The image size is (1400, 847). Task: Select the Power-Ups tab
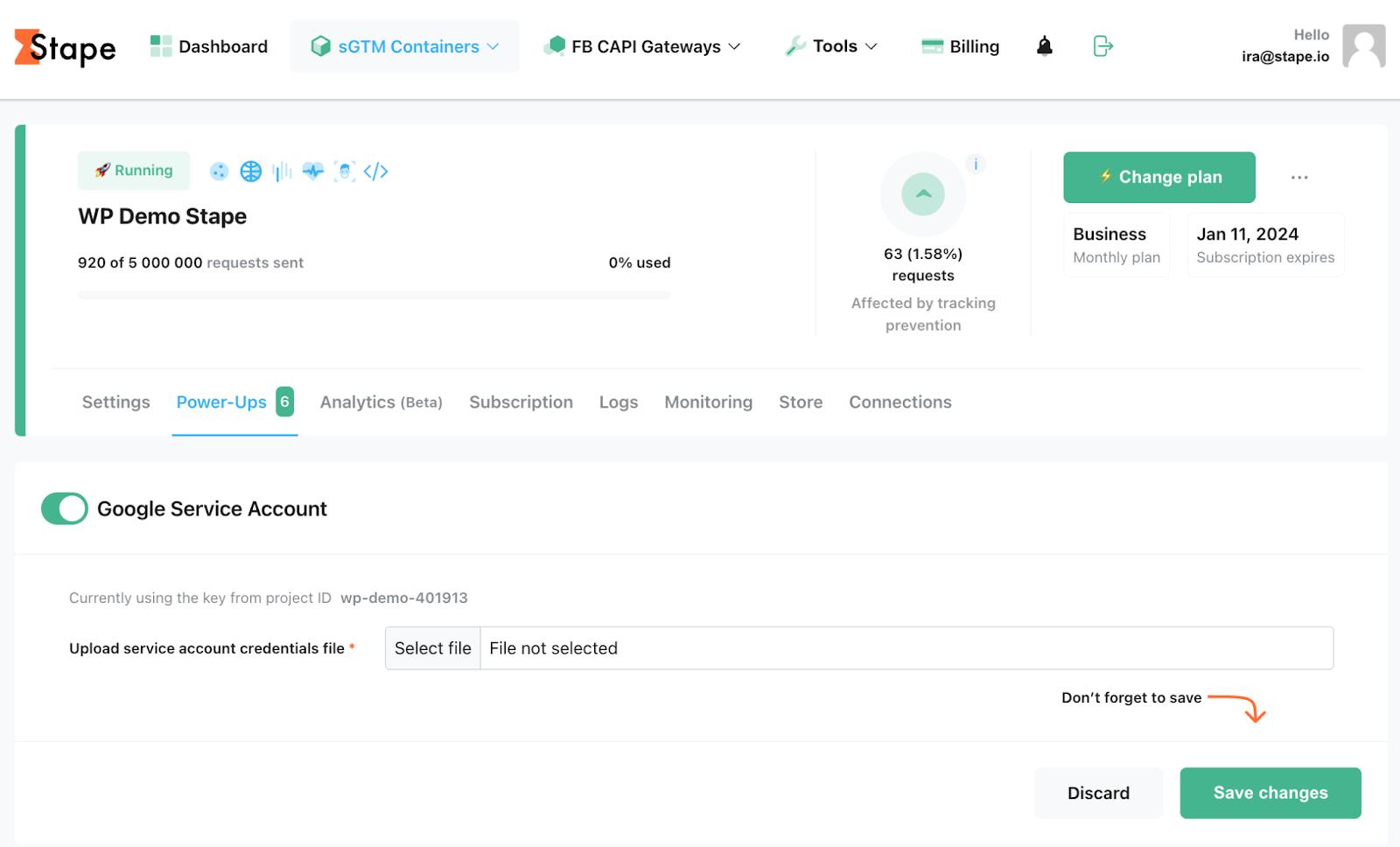(234, 402)
